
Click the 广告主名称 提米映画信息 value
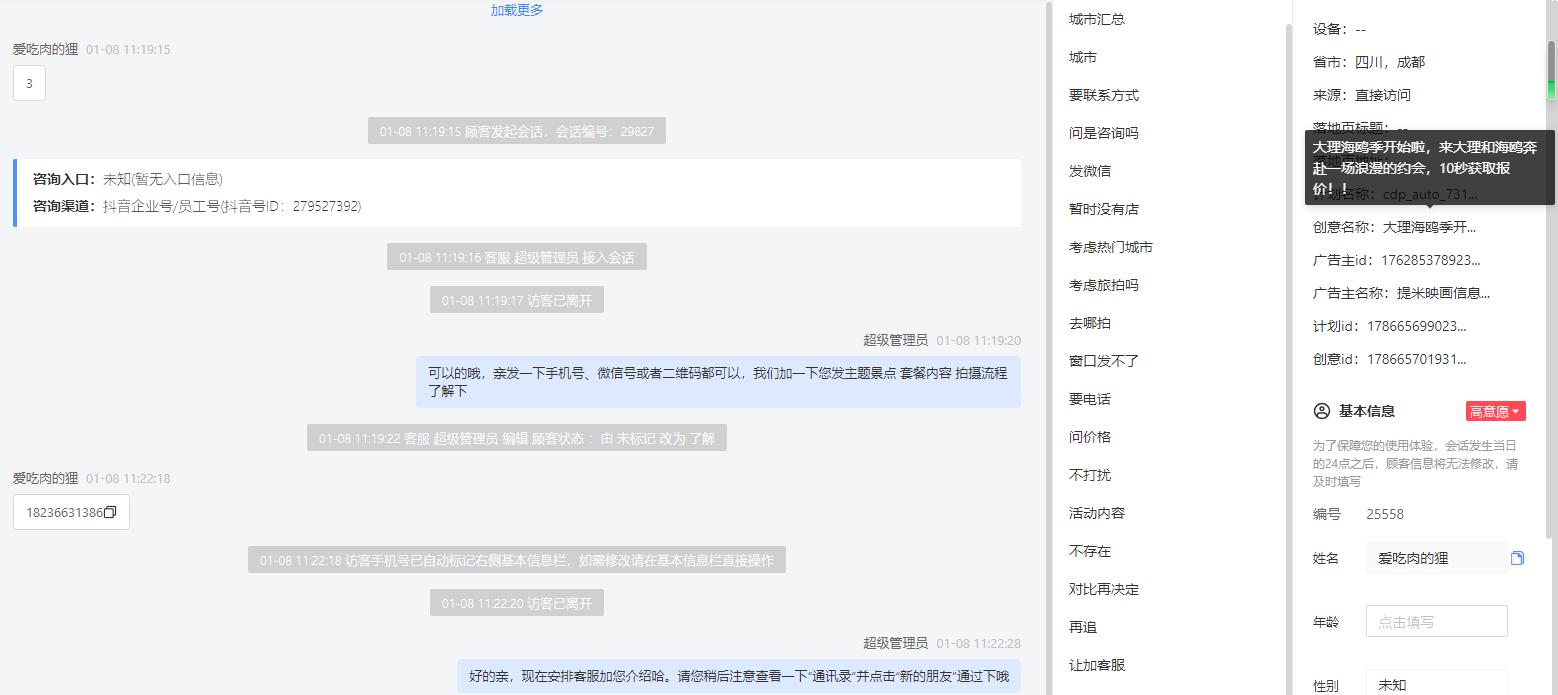click(1443, 293)
